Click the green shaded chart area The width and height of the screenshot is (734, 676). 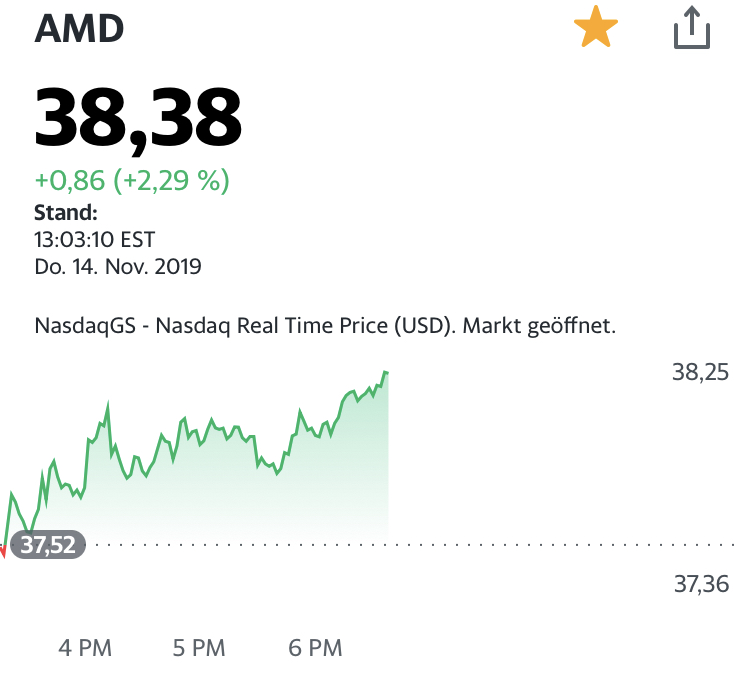click(250, 490)
